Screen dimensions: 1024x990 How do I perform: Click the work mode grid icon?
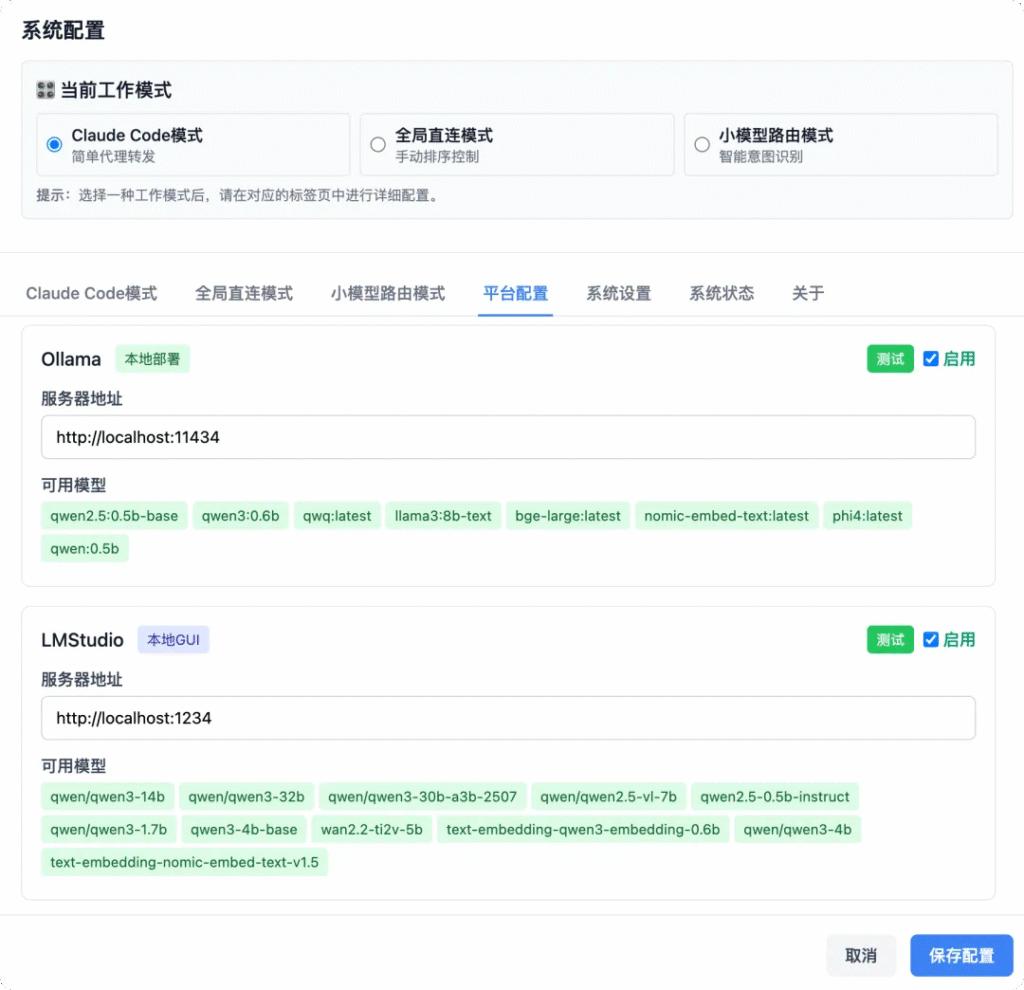coord(46,90)
